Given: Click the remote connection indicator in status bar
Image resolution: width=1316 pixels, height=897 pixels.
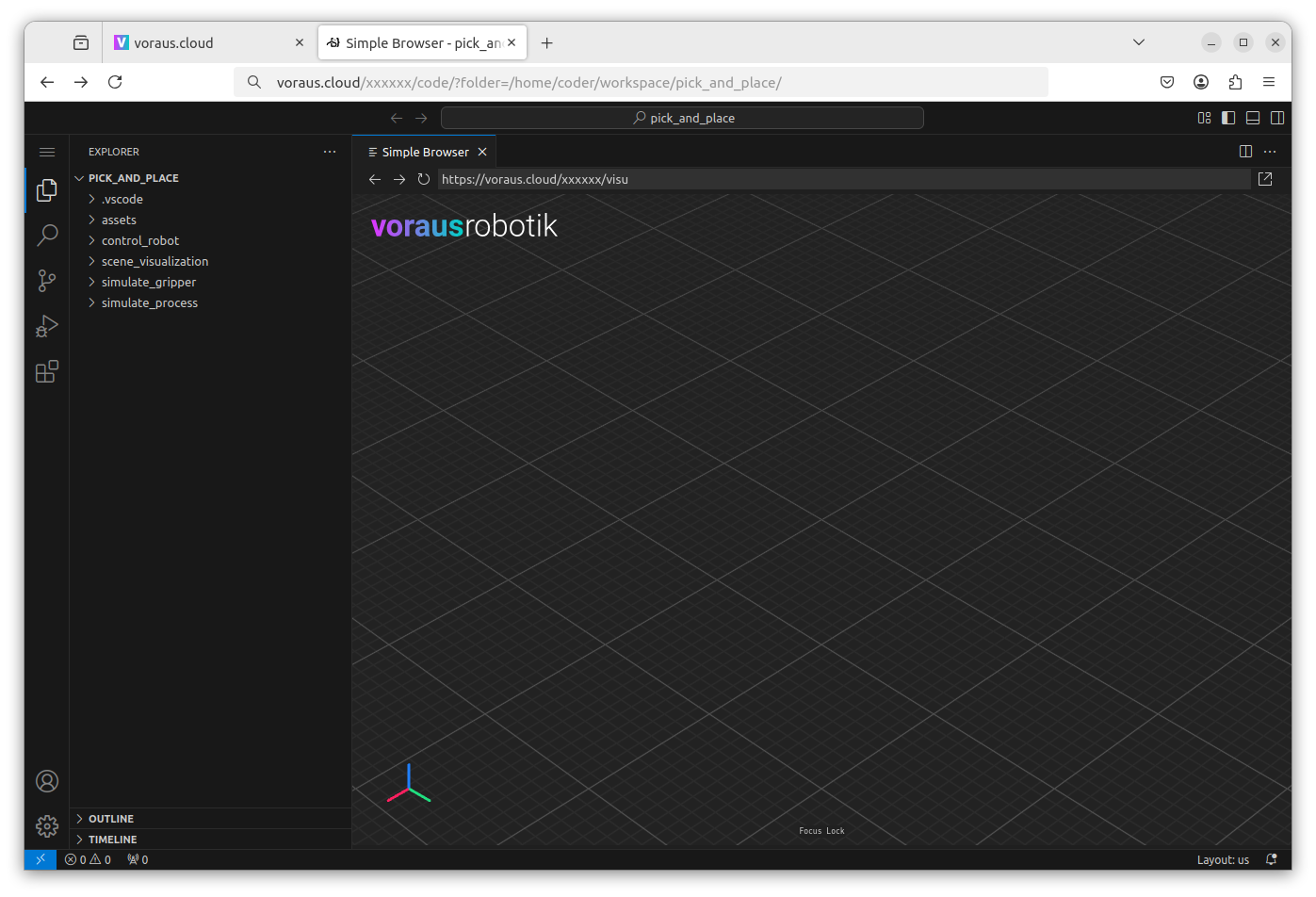Looking at the screenshot, I should [41, 859].
